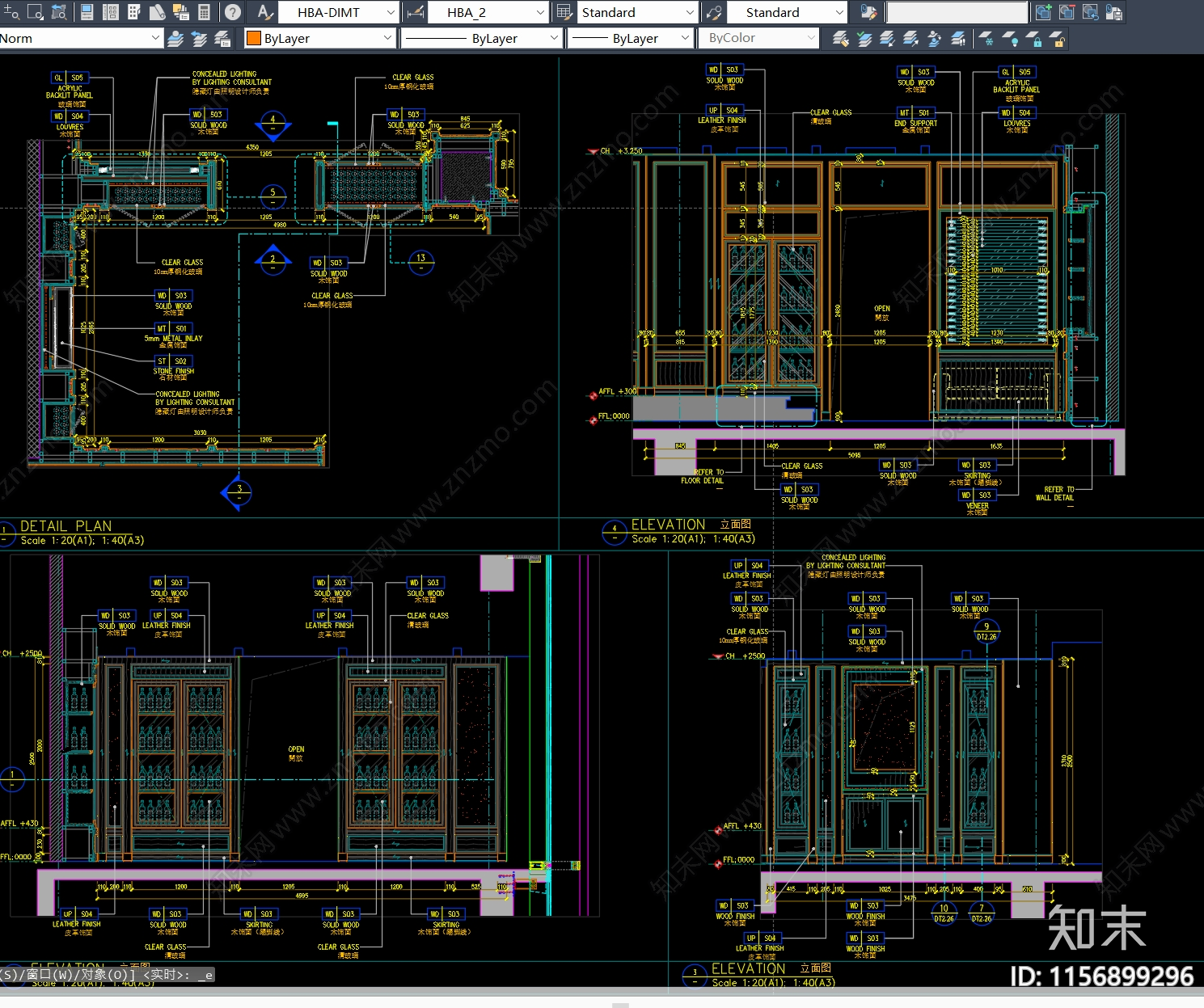Open the ByLayer lineweight dropdown

[x=631, y=38]
